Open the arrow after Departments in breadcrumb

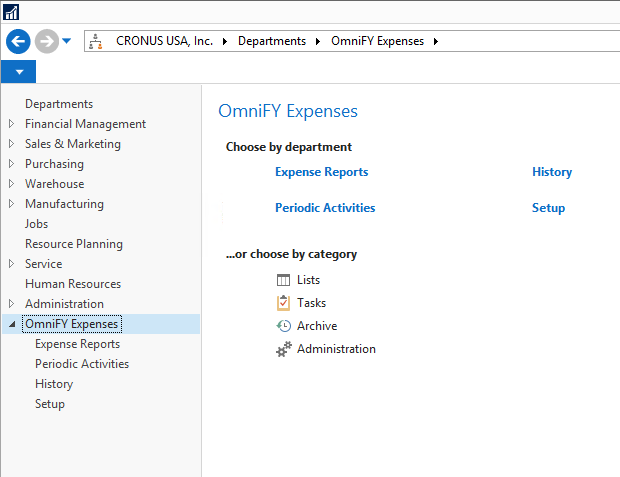(318, 41)
